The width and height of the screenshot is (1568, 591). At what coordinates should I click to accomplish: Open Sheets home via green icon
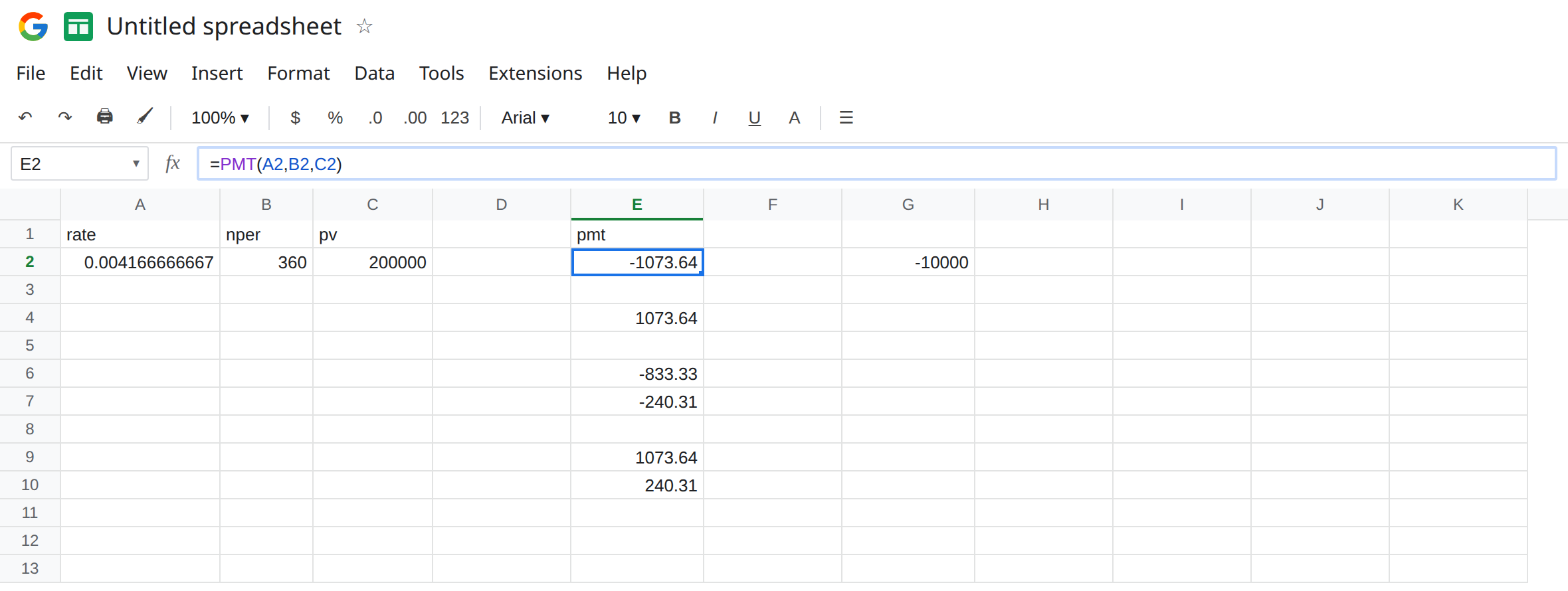point(78,27)
